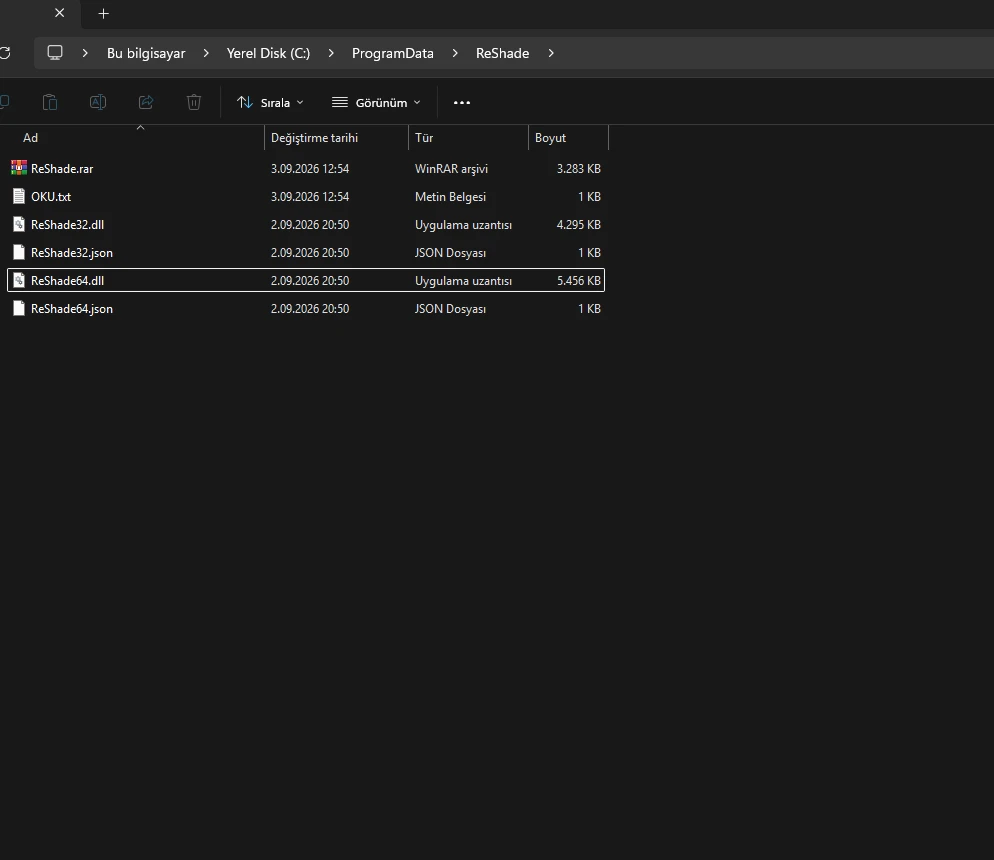Click the Paste clipboard icon in the toolbar
The width and height of the screenshot is (994, 860).
pyautogui.click(x=50, y=102)
